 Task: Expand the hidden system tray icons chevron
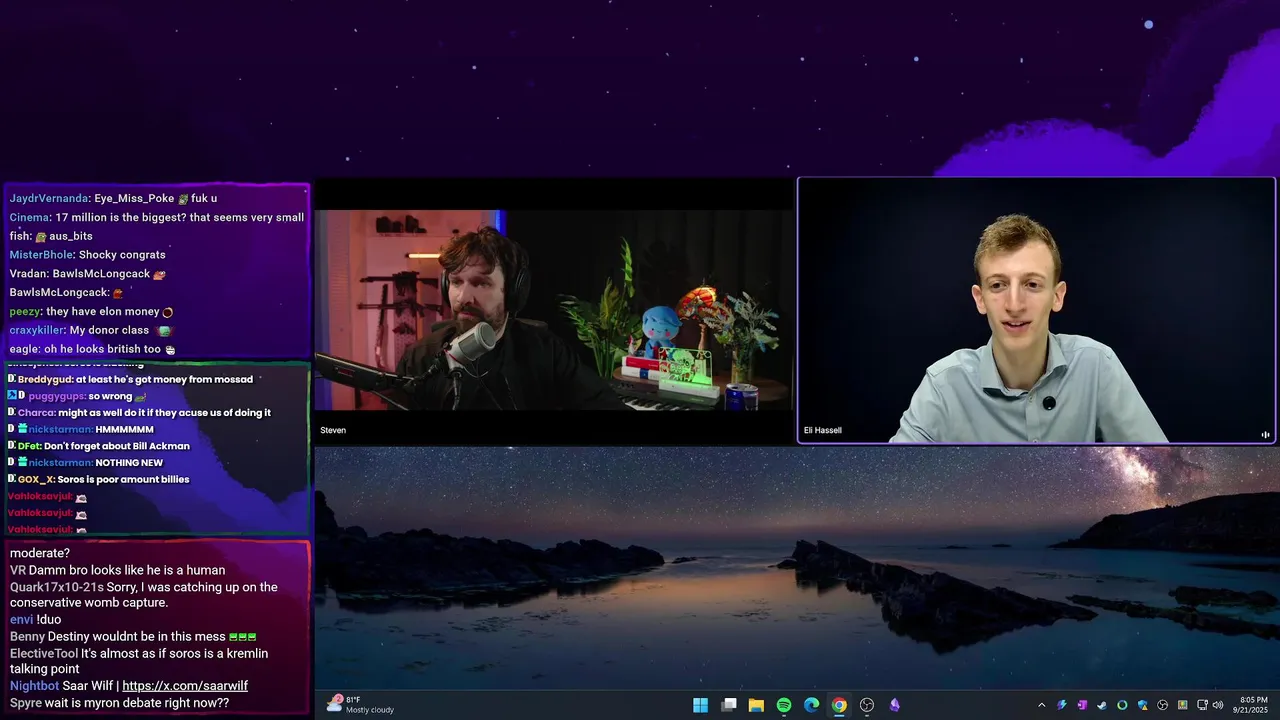pyautogui.click(x=1041, y=705)
